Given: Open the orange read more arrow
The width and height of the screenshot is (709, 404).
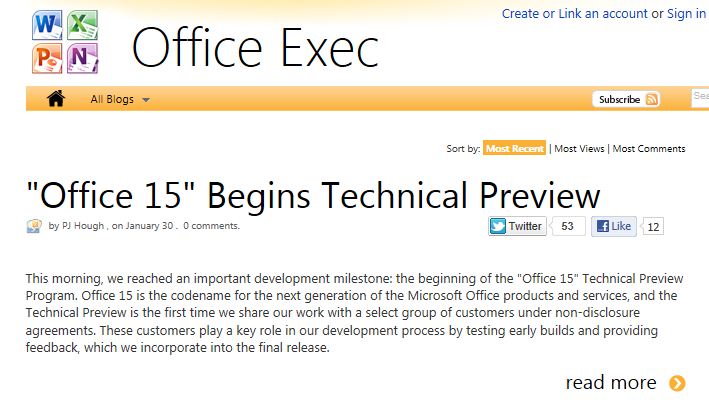Looking at the screenshot, I should pos(677,383).
